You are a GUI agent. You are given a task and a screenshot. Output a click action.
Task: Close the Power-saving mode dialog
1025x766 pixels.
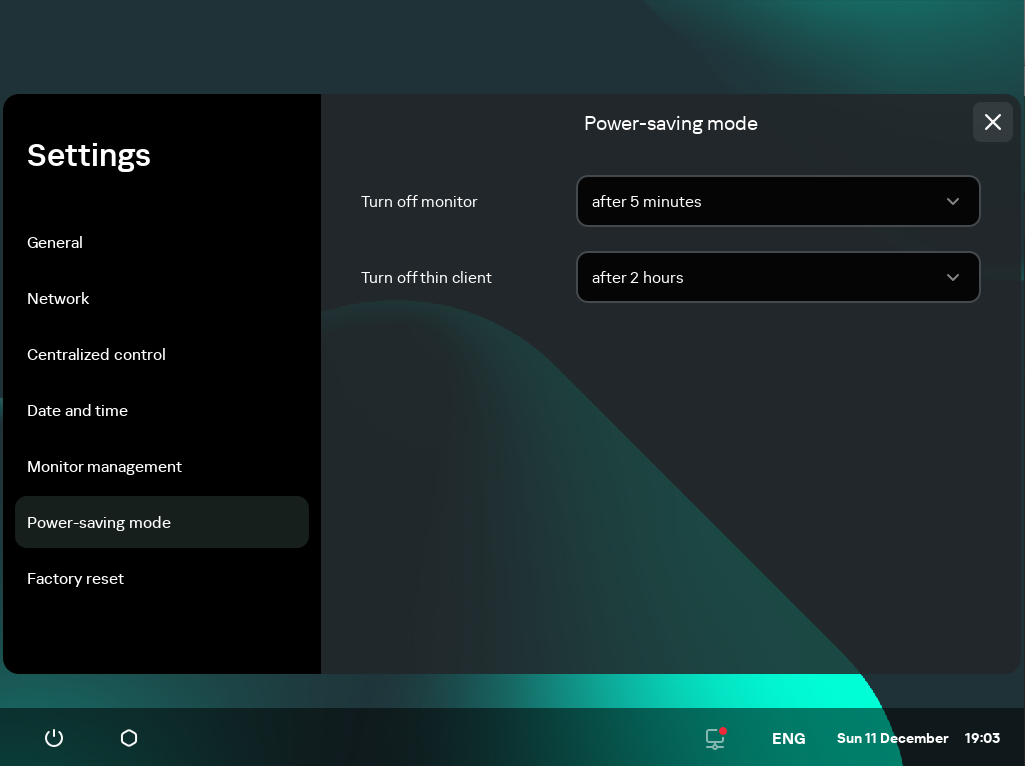(992, 122)
